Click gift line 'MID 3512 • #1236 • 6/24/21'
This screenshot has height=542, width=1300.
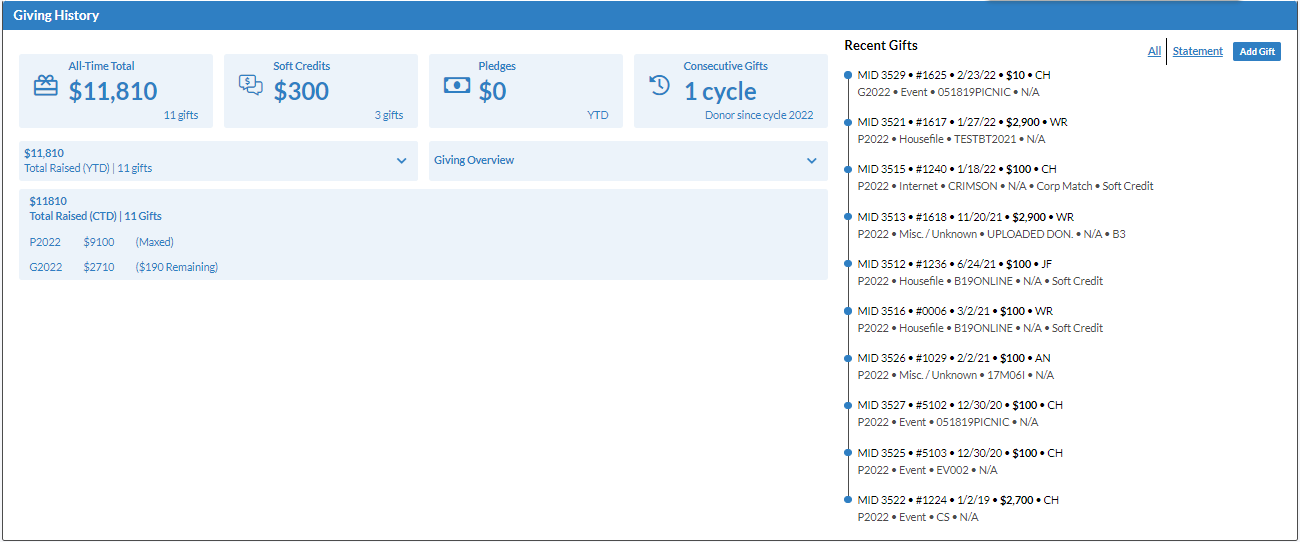[x=955, y=264]
